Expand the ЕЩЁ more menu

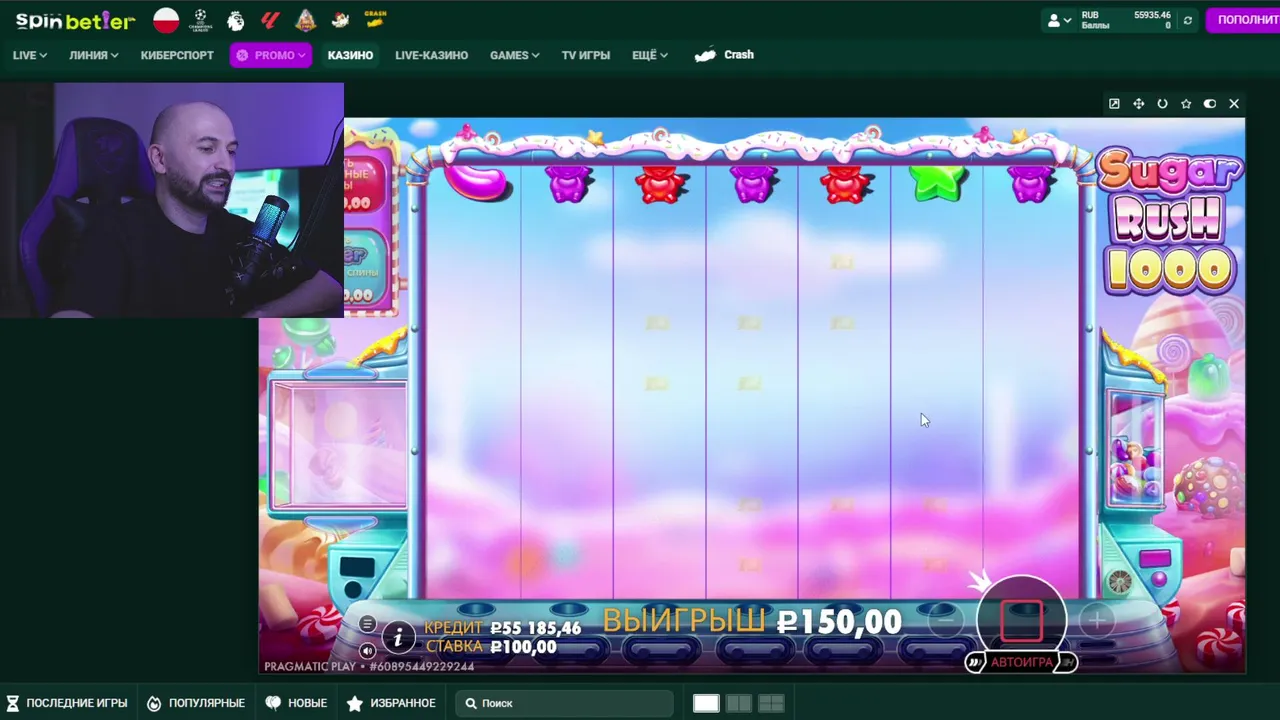click(650, 55)
